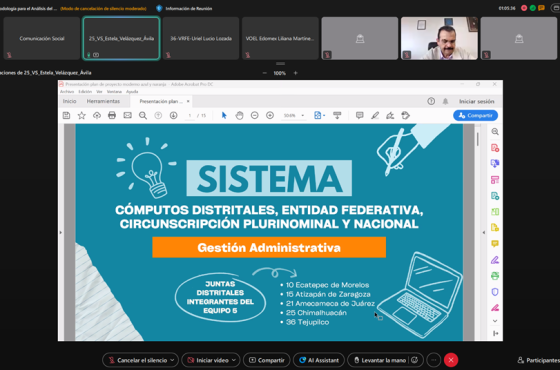560x370 pixels.
Task: Open more options ellipsis in Webex controls
Action: (x=434, y=360)
